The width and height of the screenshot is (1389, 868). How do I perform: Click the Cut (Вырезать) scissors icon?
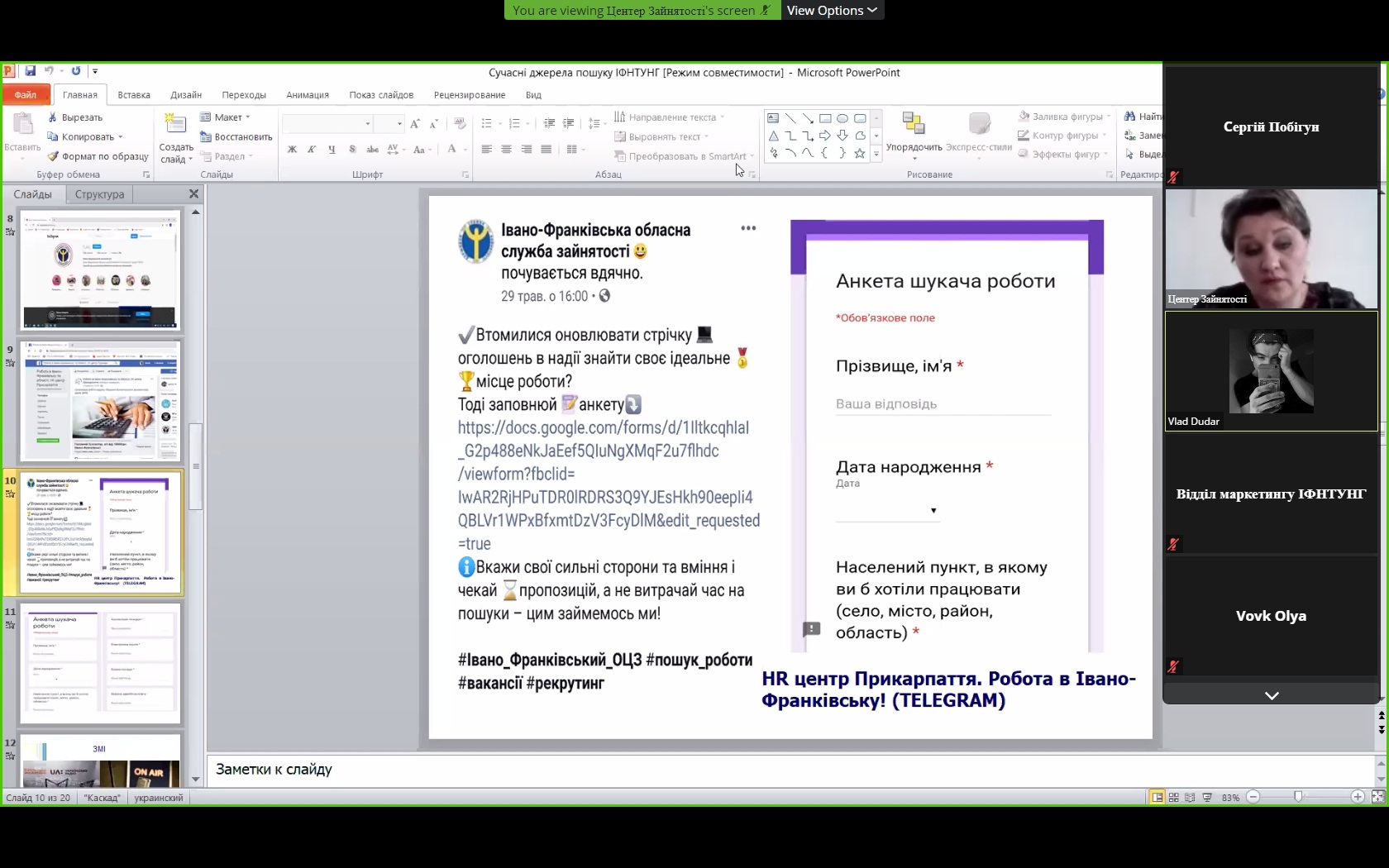(x=53, y=117)
